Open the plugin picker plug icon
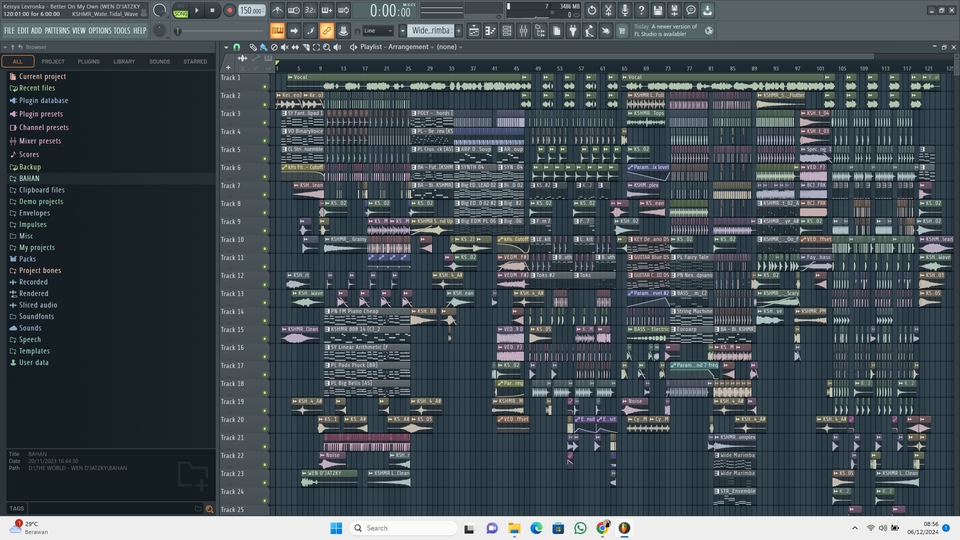This screenshot has height=540, width=960. 573,31
